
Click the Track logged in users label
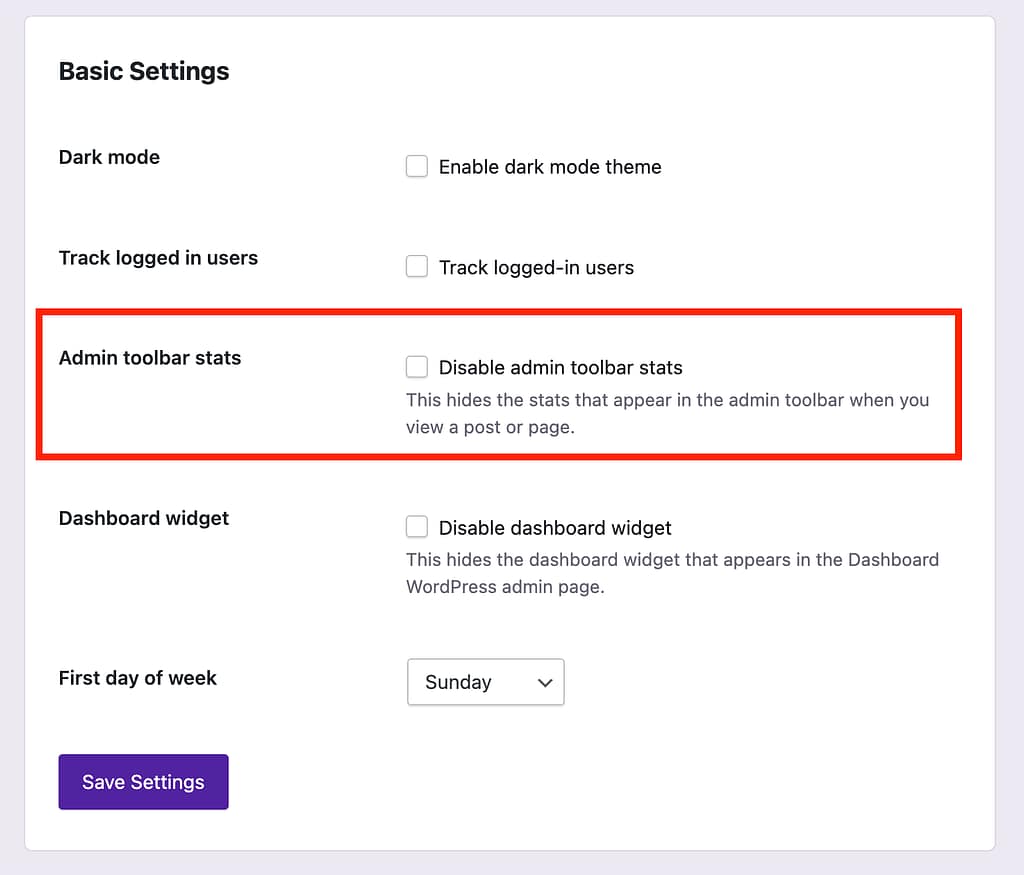click(x=157, y=257)
